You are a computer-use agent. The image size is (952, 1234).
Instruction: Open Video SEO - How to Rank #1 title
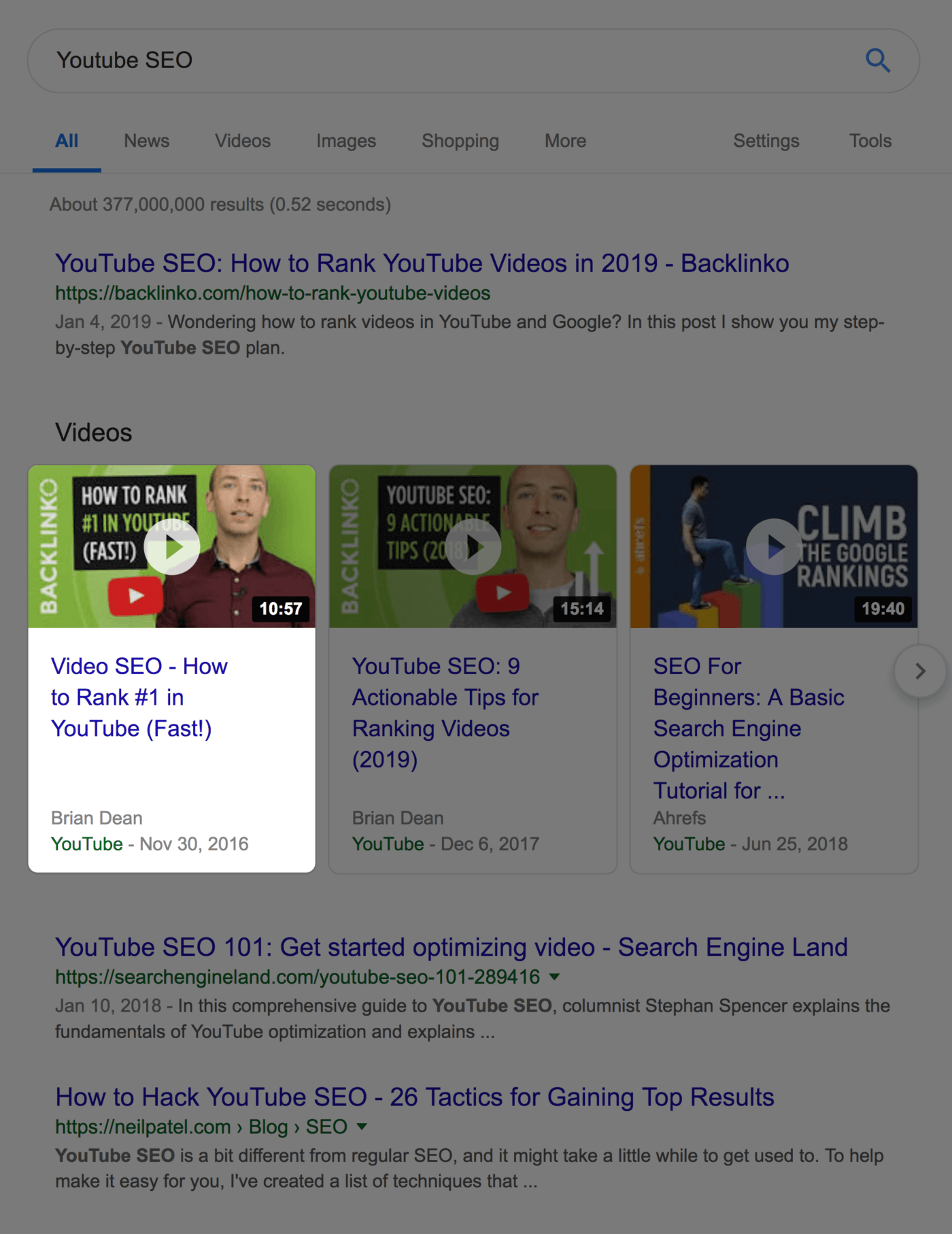point(139,697)
